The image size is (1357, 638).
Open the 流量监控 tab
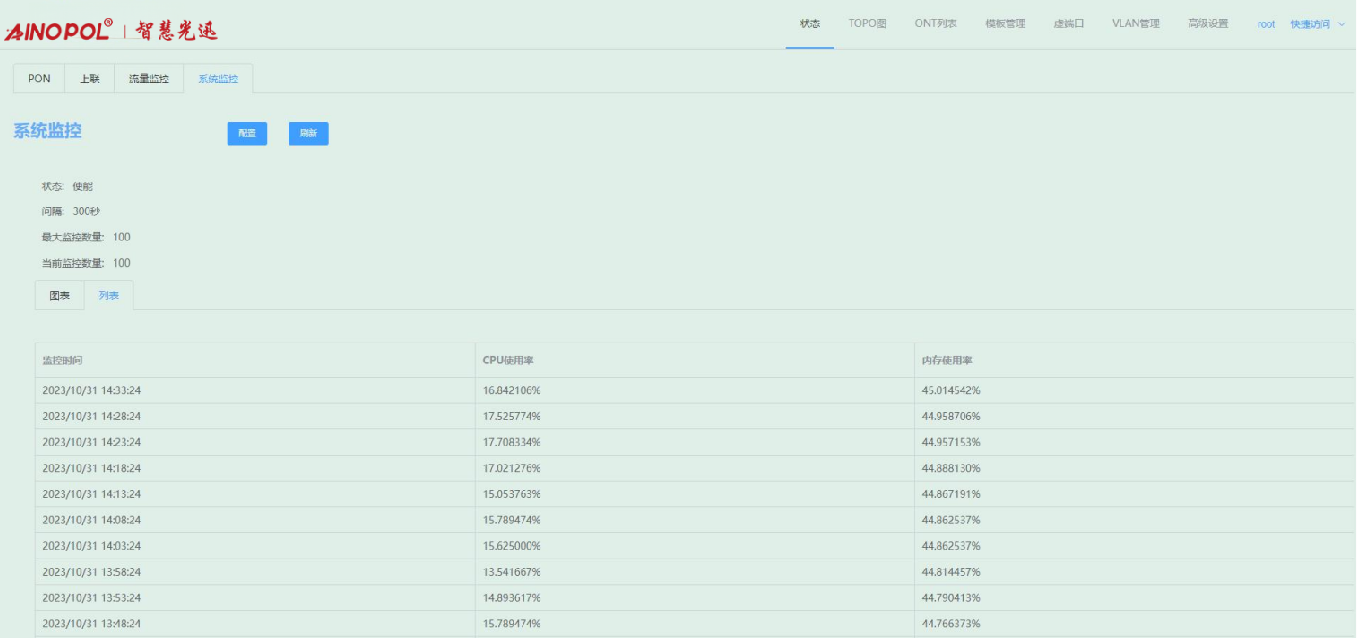(x=149, y=79)
